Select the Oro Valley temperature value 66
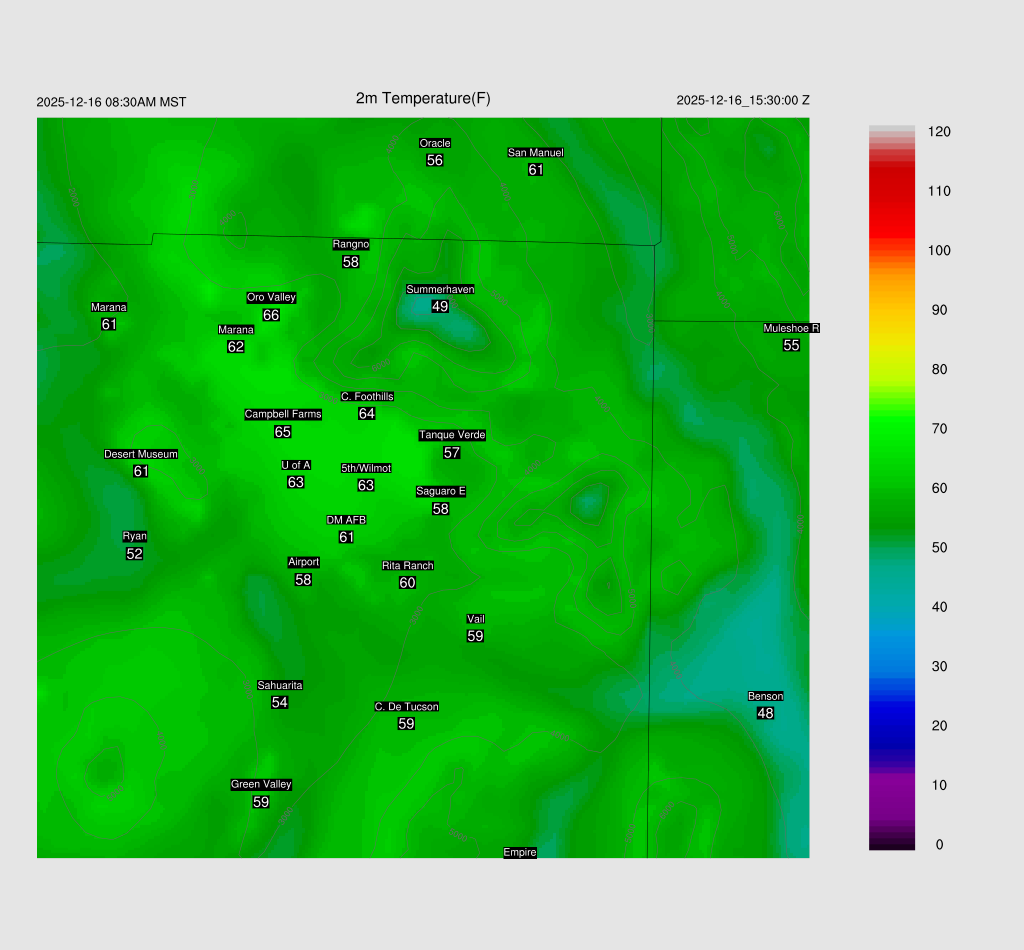 pos(271,315)
